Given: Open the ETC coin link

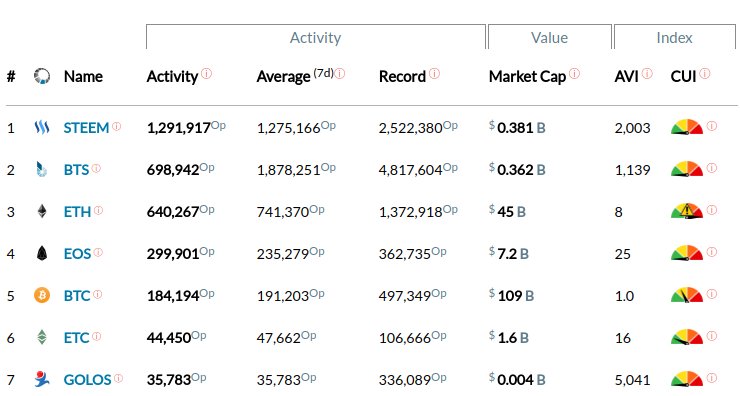Looking at the screenshot, I should pos(76,337).
